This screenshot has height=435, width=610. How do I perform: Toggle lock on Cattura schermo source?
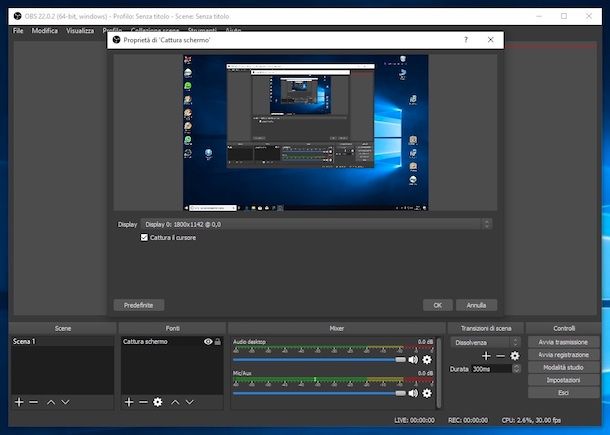point(217,342)
